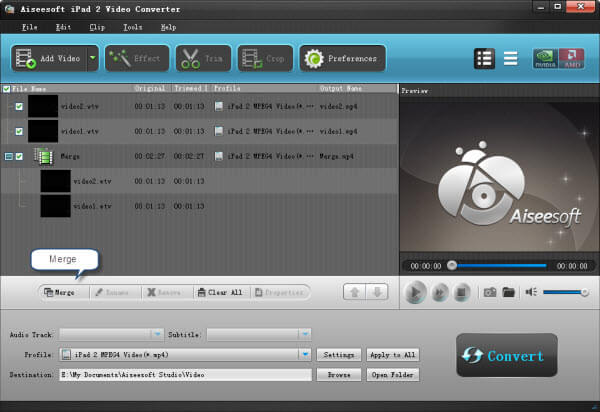Click the Settings button
The image size is (600, 412).
click(x=339, y=355)
